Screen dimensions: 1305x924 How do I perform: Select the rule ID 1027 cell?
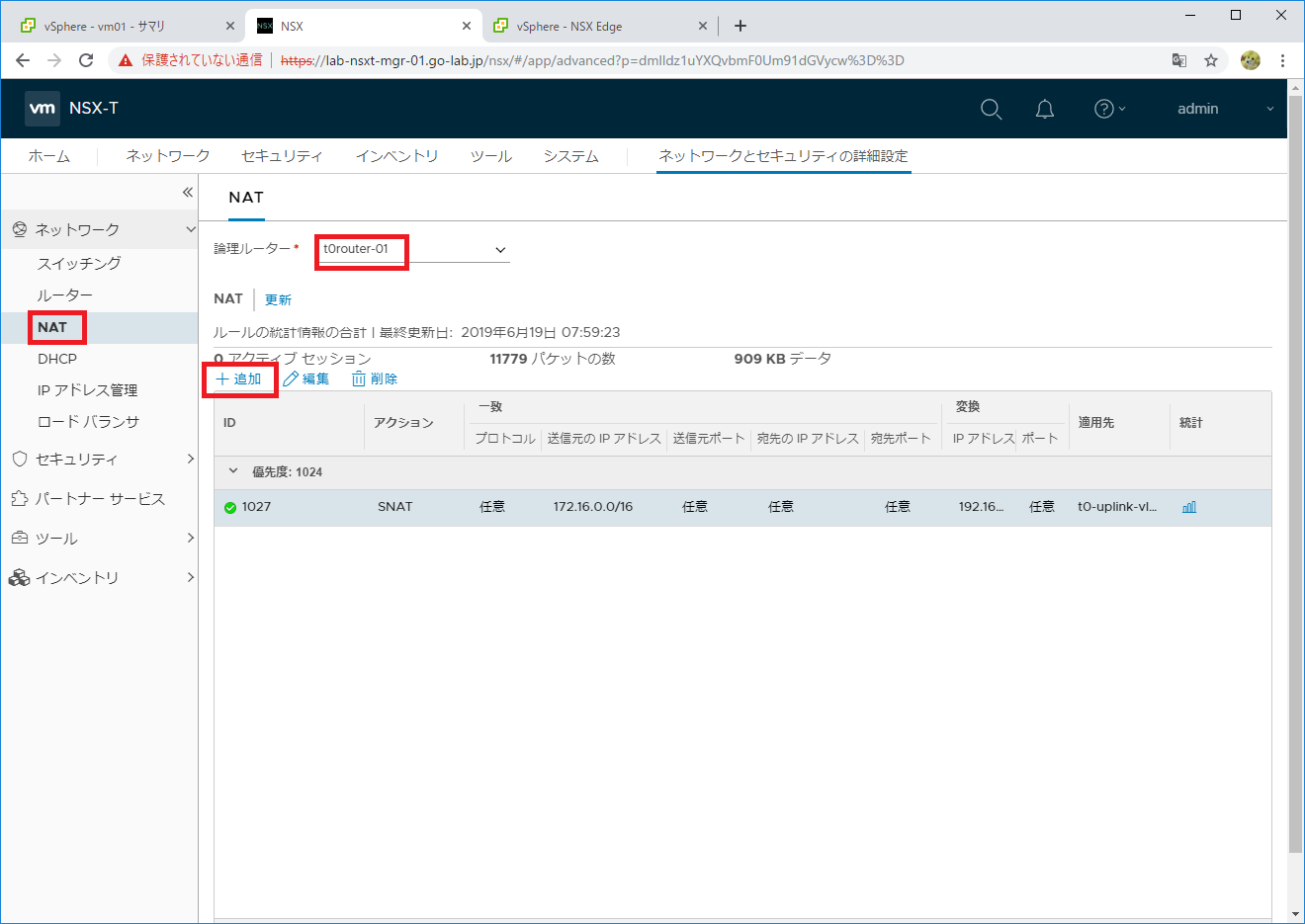(x=256, y=507)
